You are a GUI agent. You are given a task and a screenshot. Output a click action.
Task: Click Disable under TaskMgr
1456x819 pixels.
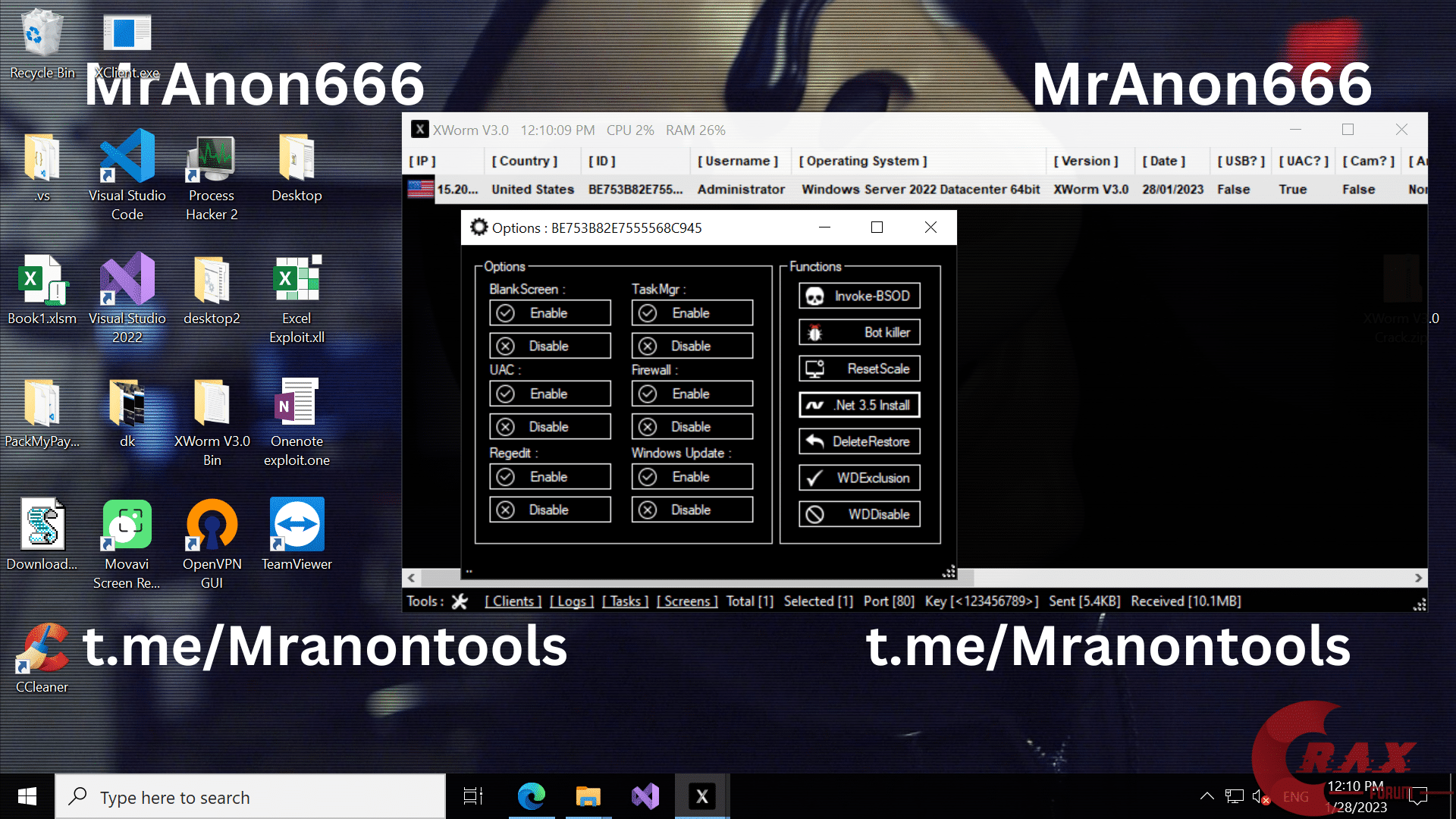pos(692,346)
